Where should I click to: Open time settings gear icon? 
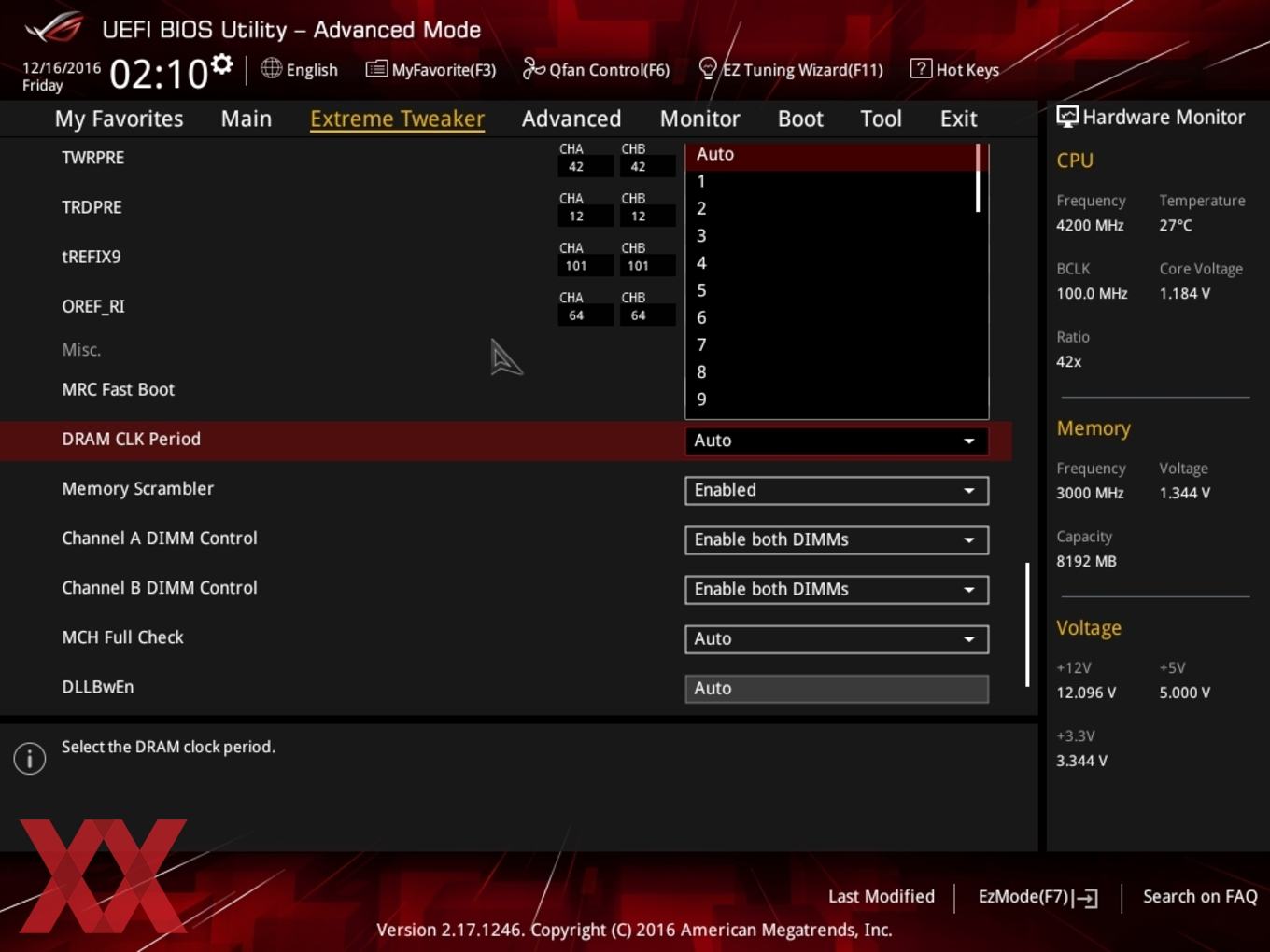[222, 64]
